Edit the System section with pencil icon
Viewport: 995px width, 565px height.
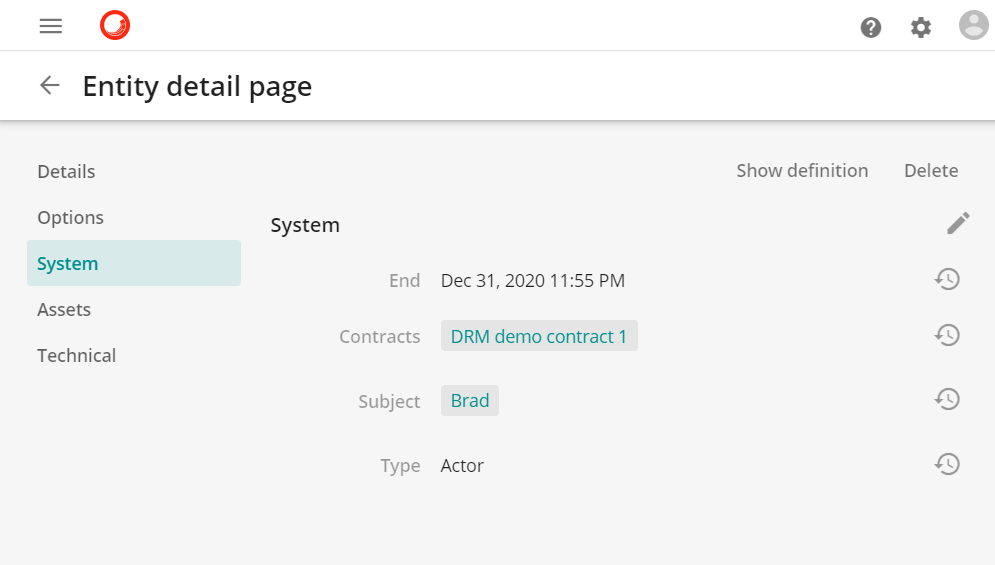click(x=958, y=223)
